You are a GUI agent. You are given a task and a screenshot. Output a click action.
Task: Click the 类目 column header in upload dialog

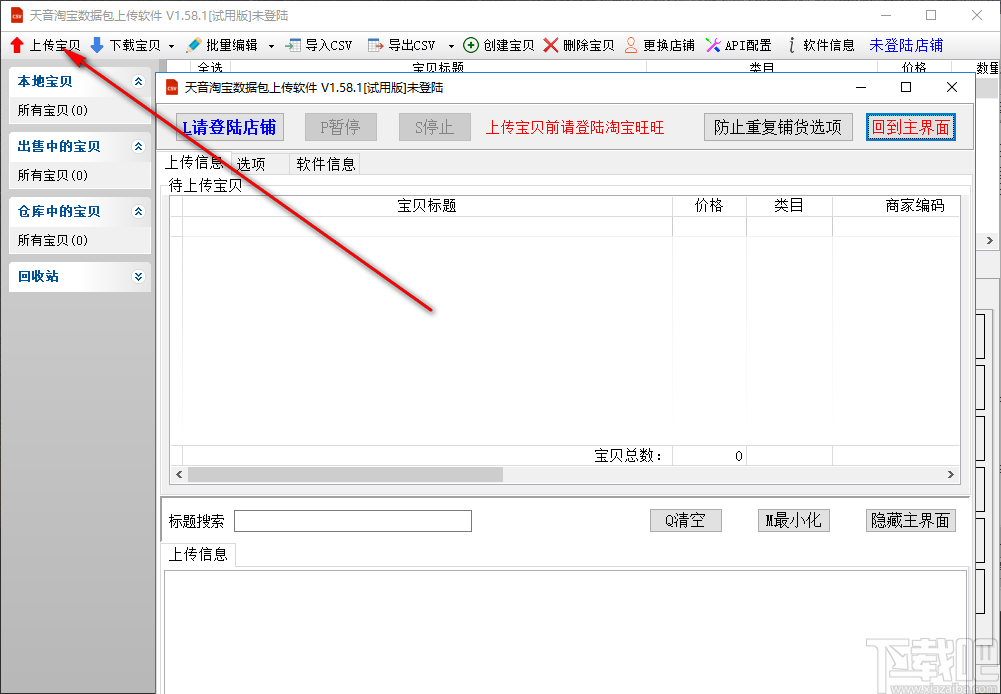coord(789,206)
